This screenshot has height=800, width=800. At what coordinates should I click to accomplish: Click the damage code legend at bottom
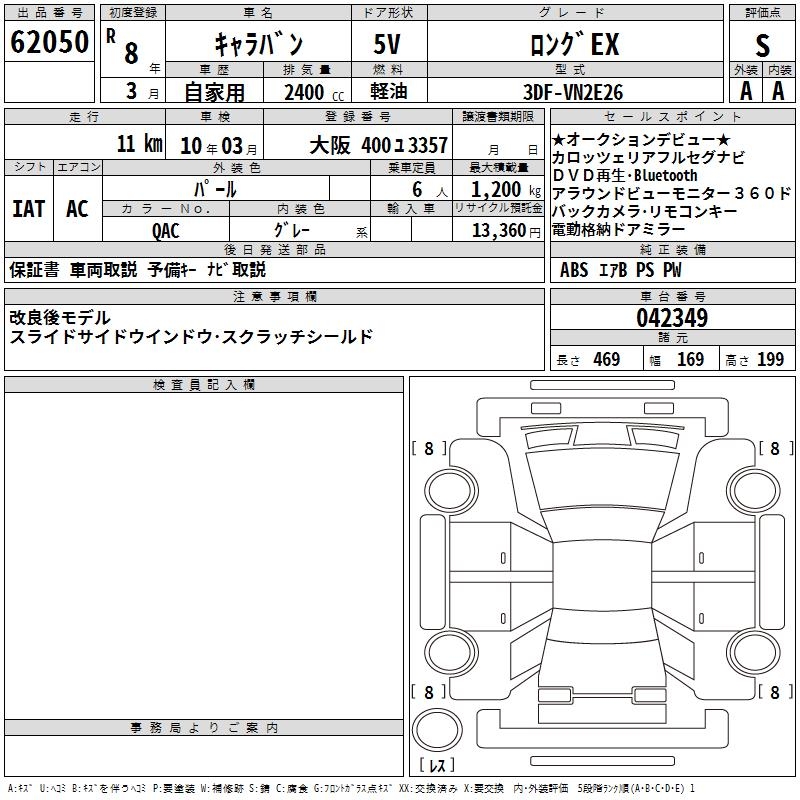tap(351, 789)
